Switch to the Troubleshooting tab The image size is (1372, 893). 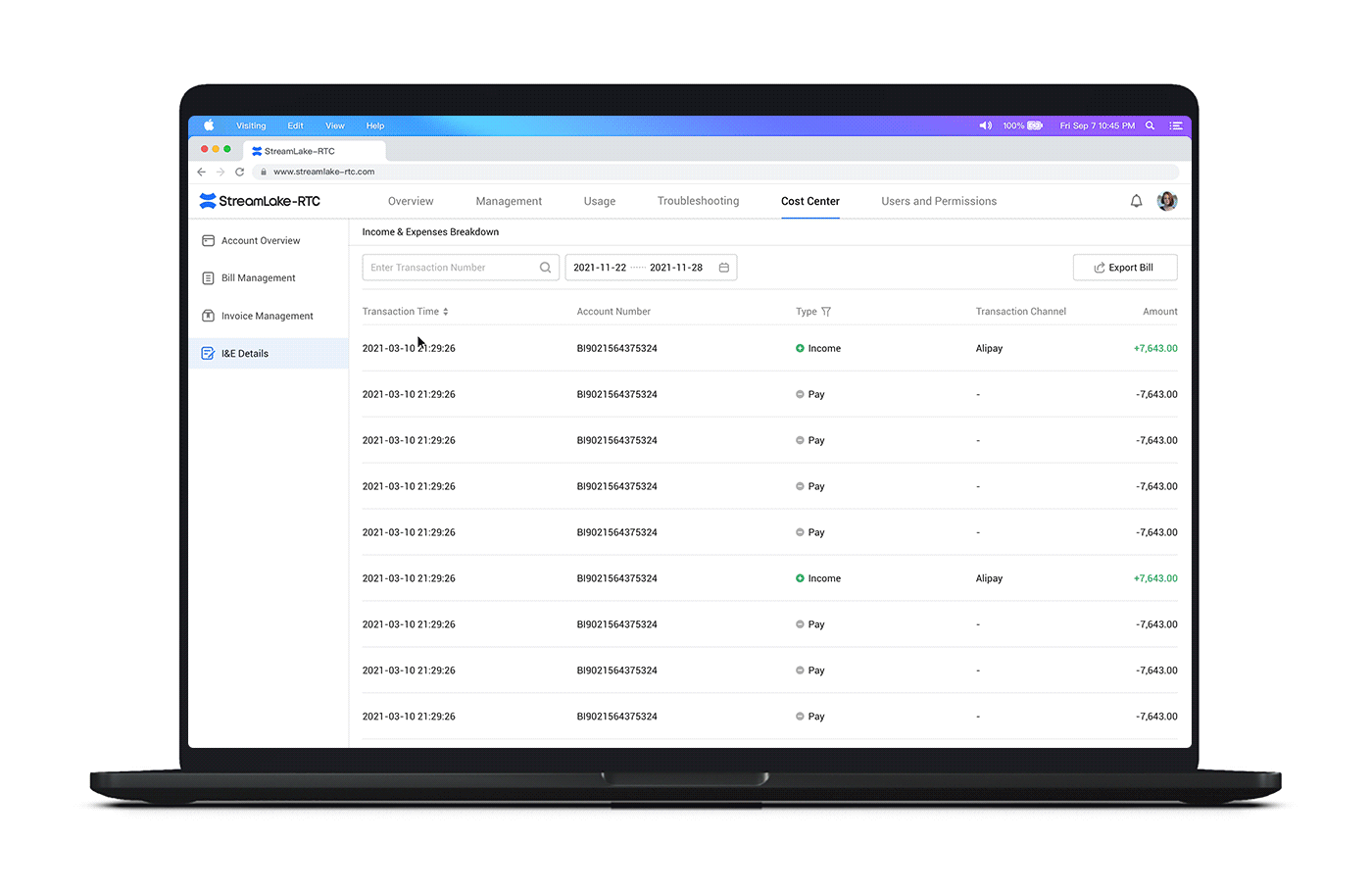coord(698,201)
